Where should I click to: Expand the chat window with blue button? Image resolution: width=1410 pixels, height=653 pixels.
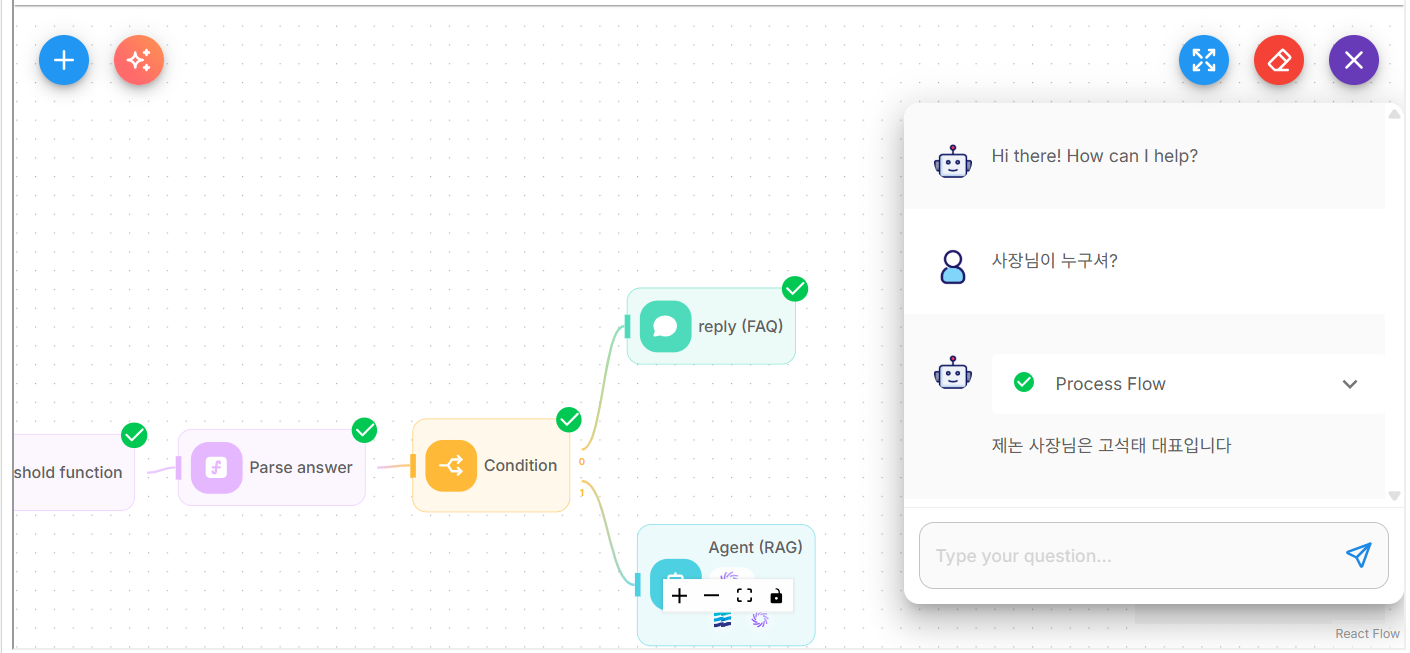[x=1204, y=60]
